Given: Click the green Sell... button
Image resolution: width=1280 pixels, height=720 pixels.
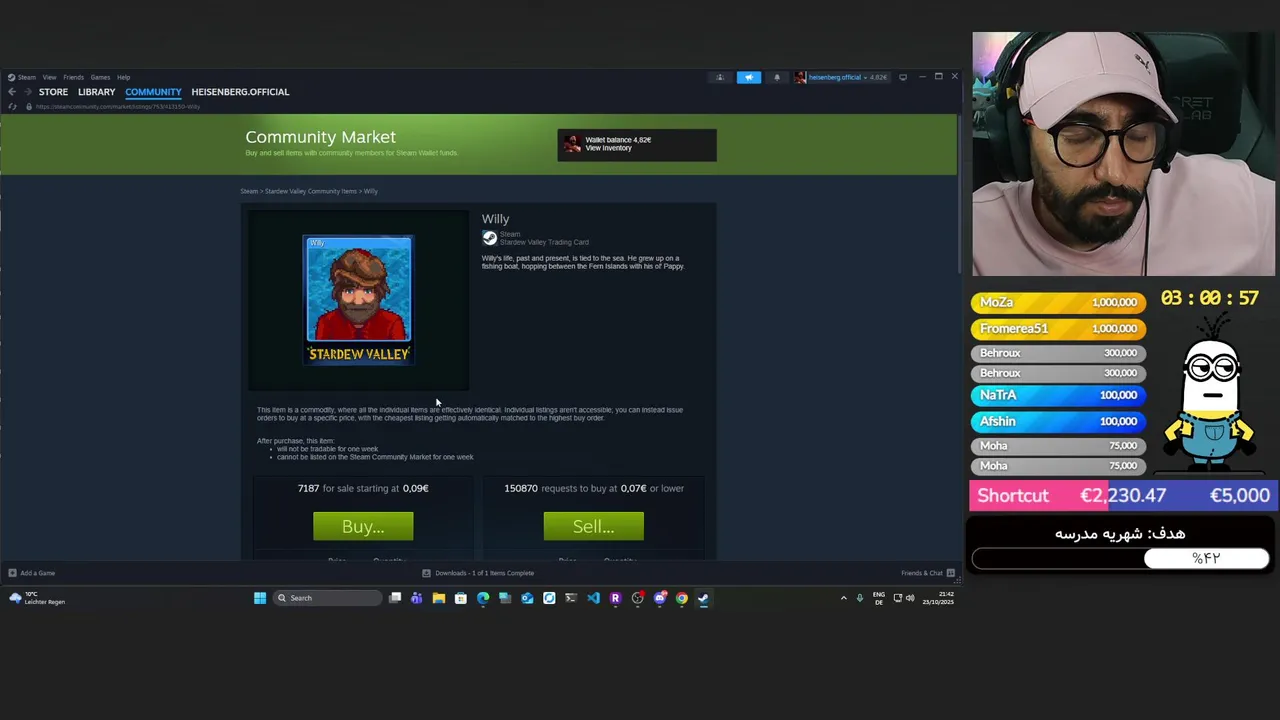Looking at the screenshot, I should [x=593, y=526].
